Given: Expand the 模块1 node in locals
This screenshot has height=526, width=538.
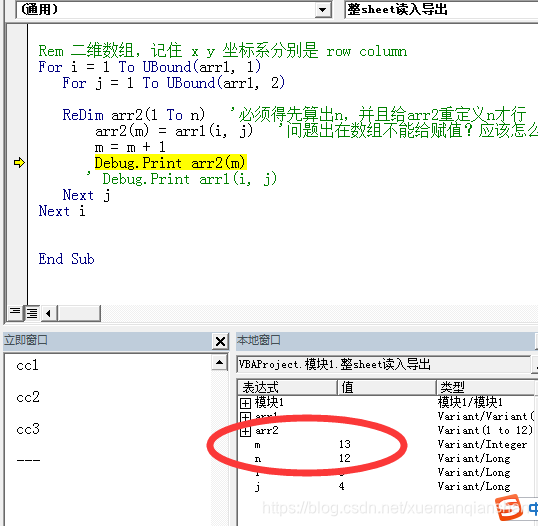Looking at the screenshot, I should [245, 403].
